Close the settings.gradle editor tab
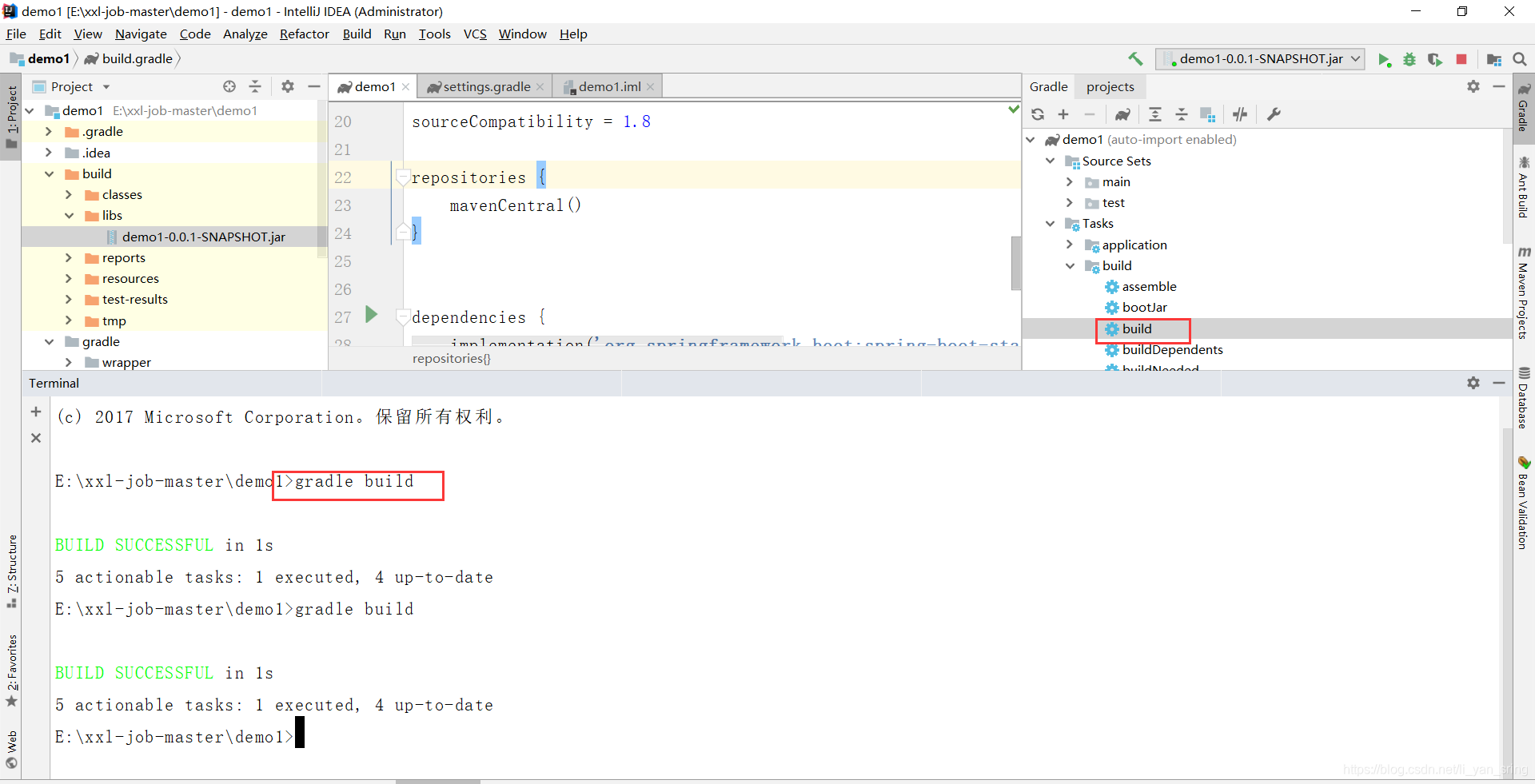This screenshot has width=1535, height=784. pyautogui.click(x=540, y=87)
